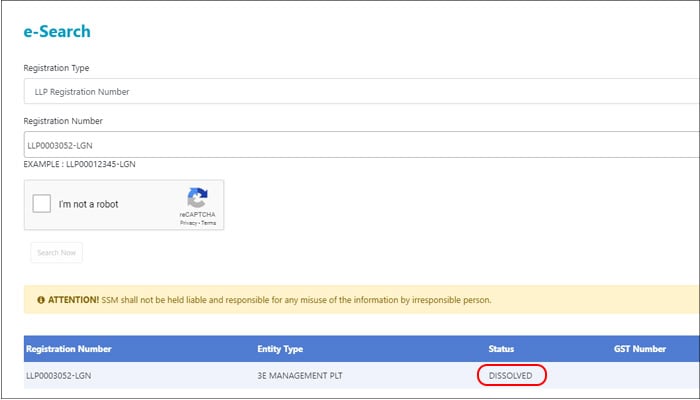Open the Registration Type dropdown
The height and width of the screenshot is (400, 700).
tap(360, 92)
